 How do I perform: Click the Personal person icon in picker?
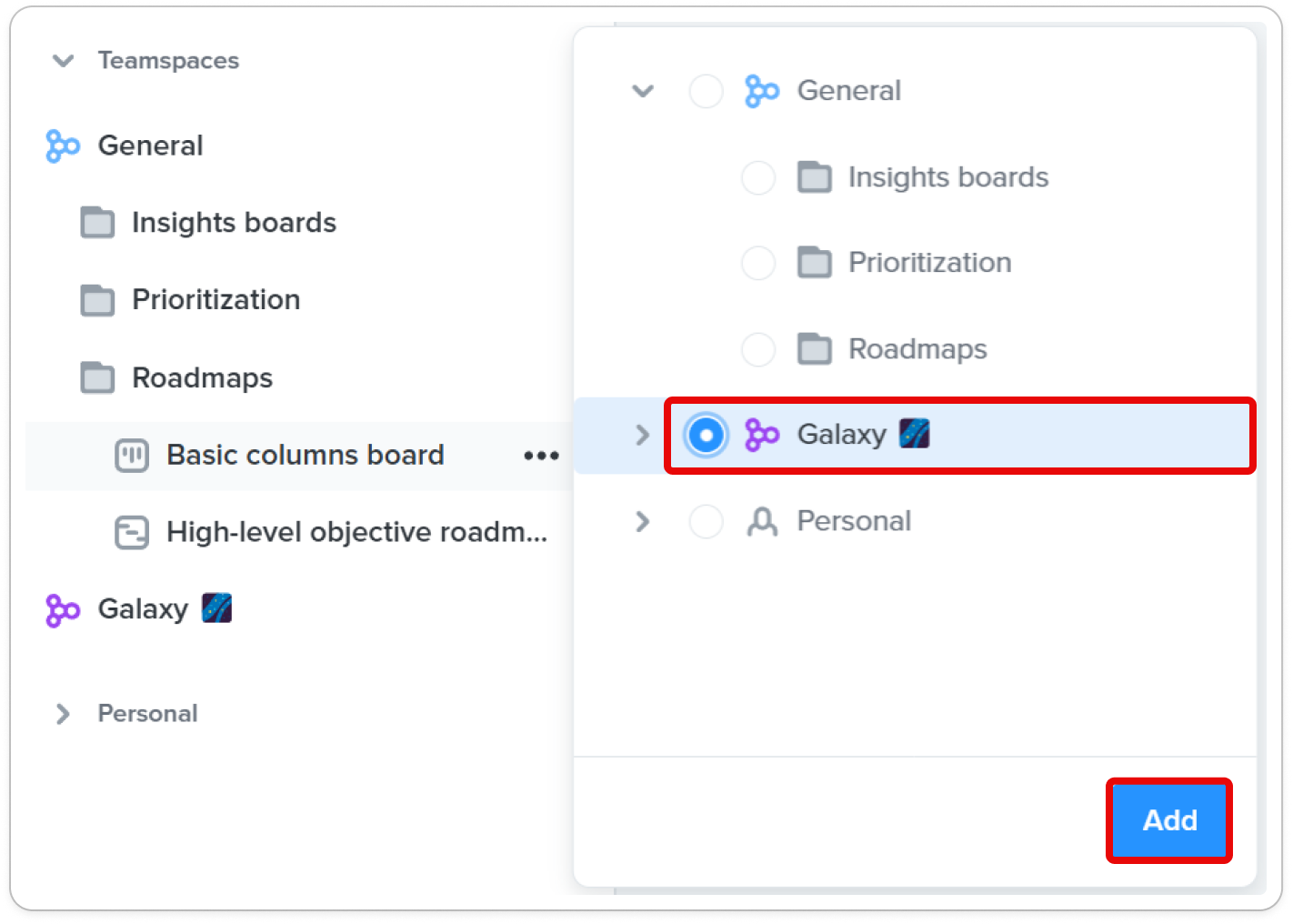[762, 521]
